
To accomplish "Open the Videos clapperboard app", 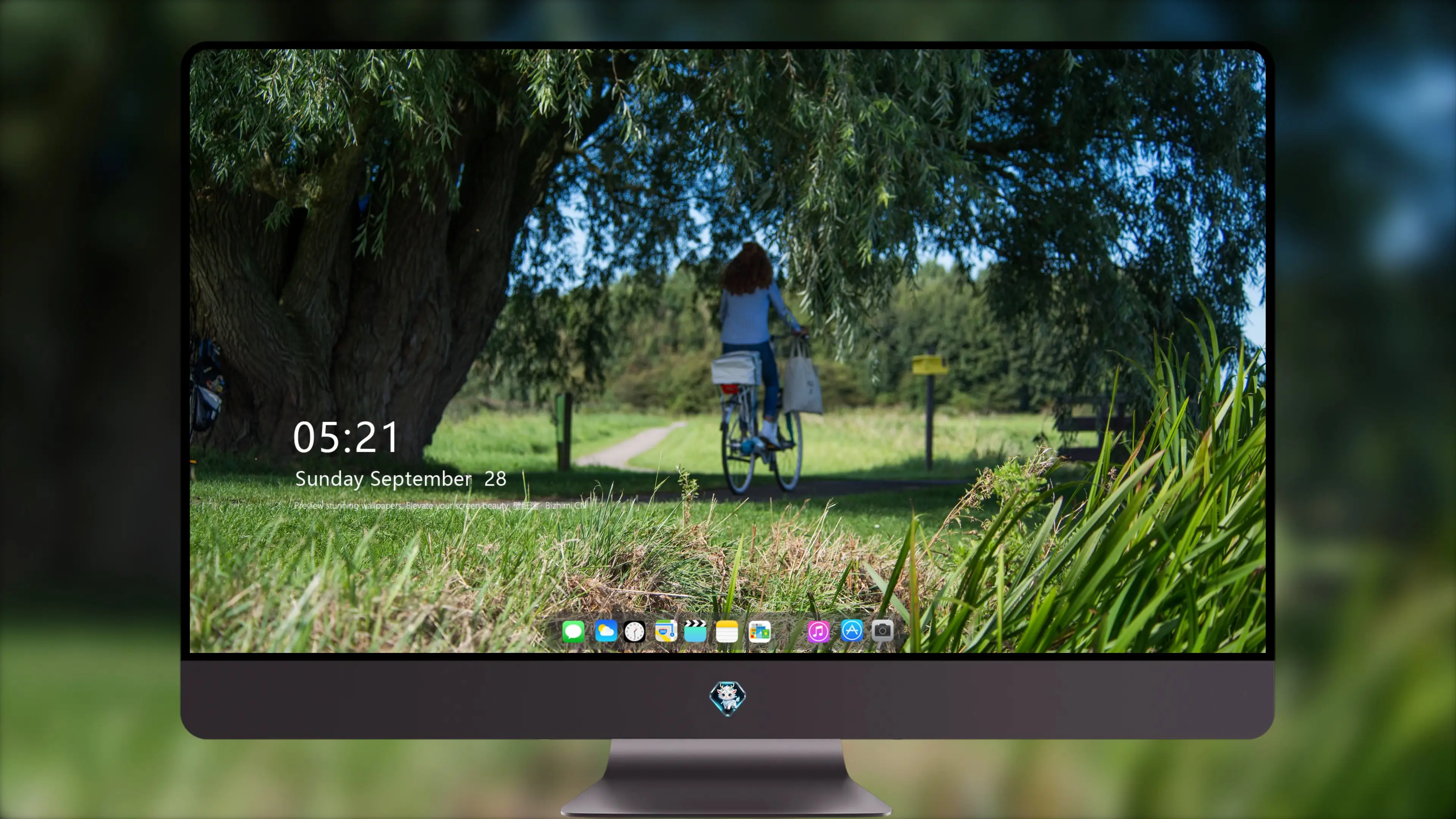I will click(695, 631).
